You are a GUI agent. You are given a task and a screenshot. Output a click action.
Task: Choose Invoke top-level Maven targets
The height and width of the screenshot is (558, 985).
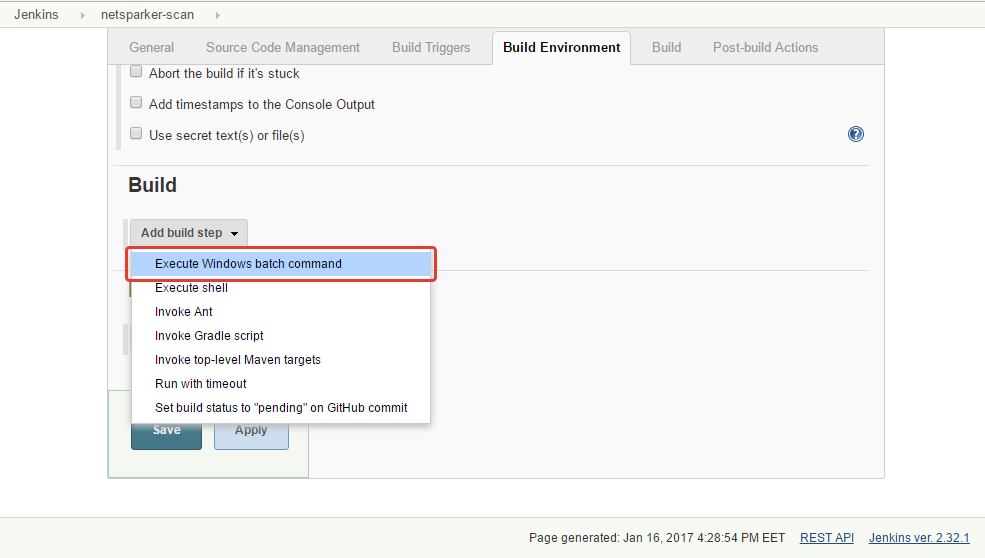(238, 360)
